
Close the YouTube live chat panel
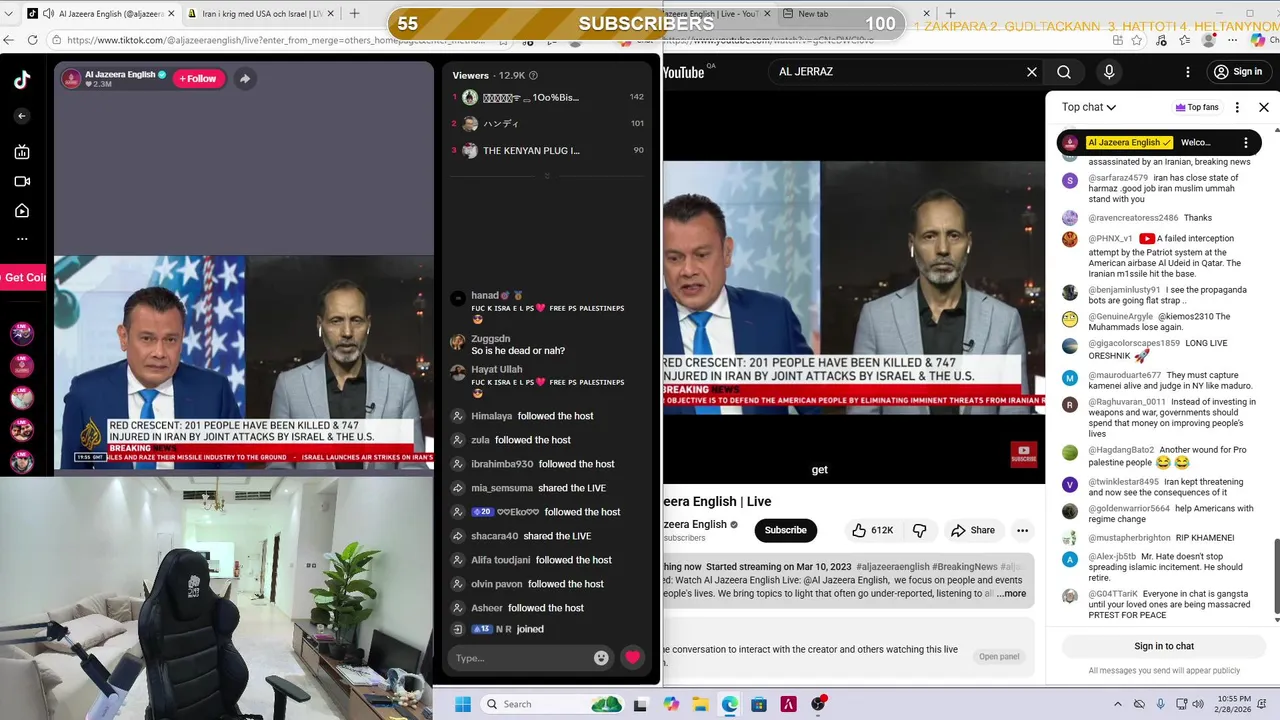(1263, 107)
